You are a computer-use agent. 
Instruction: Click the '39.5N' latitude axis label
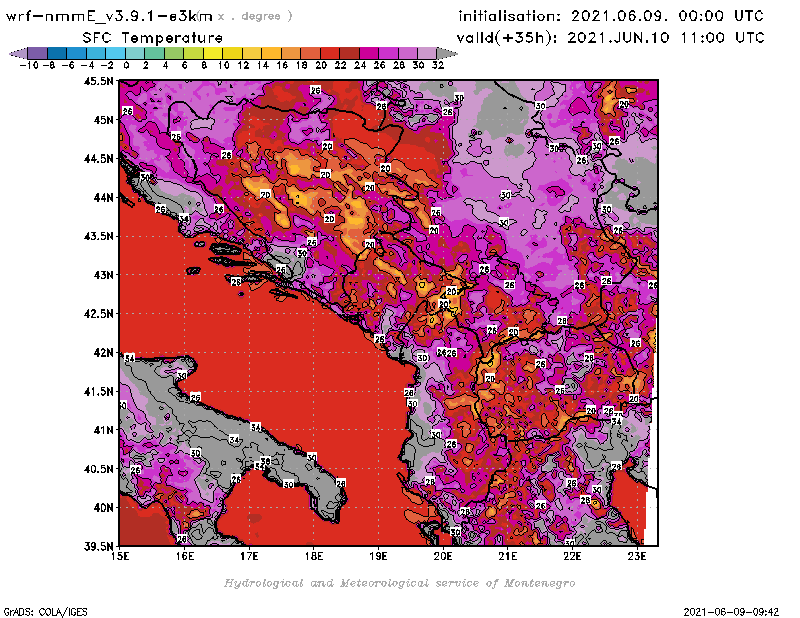[x=98, y=547]
